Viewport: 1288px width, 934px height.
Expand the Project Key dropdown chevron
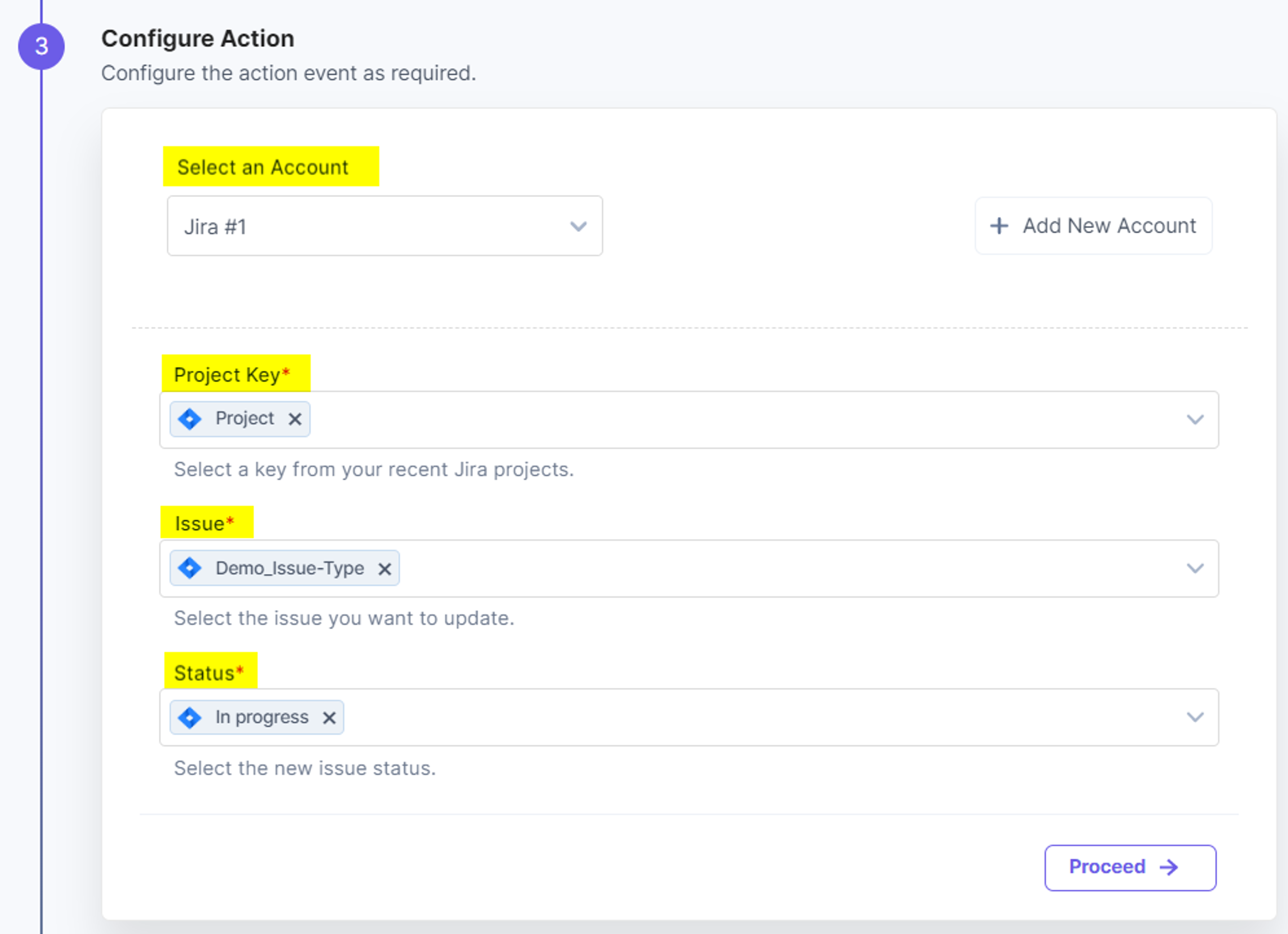(x=1195, y=420)
